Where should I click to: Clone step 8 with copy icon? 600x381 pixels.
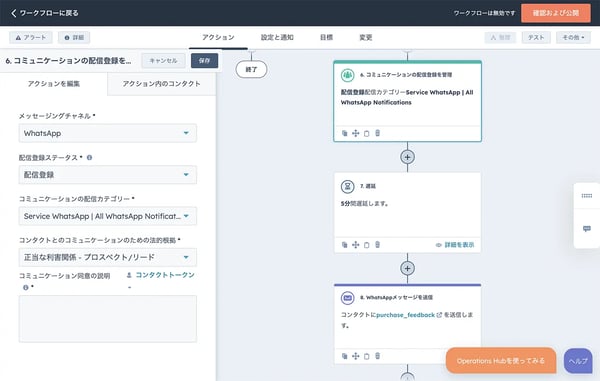(x=344, y=356)
